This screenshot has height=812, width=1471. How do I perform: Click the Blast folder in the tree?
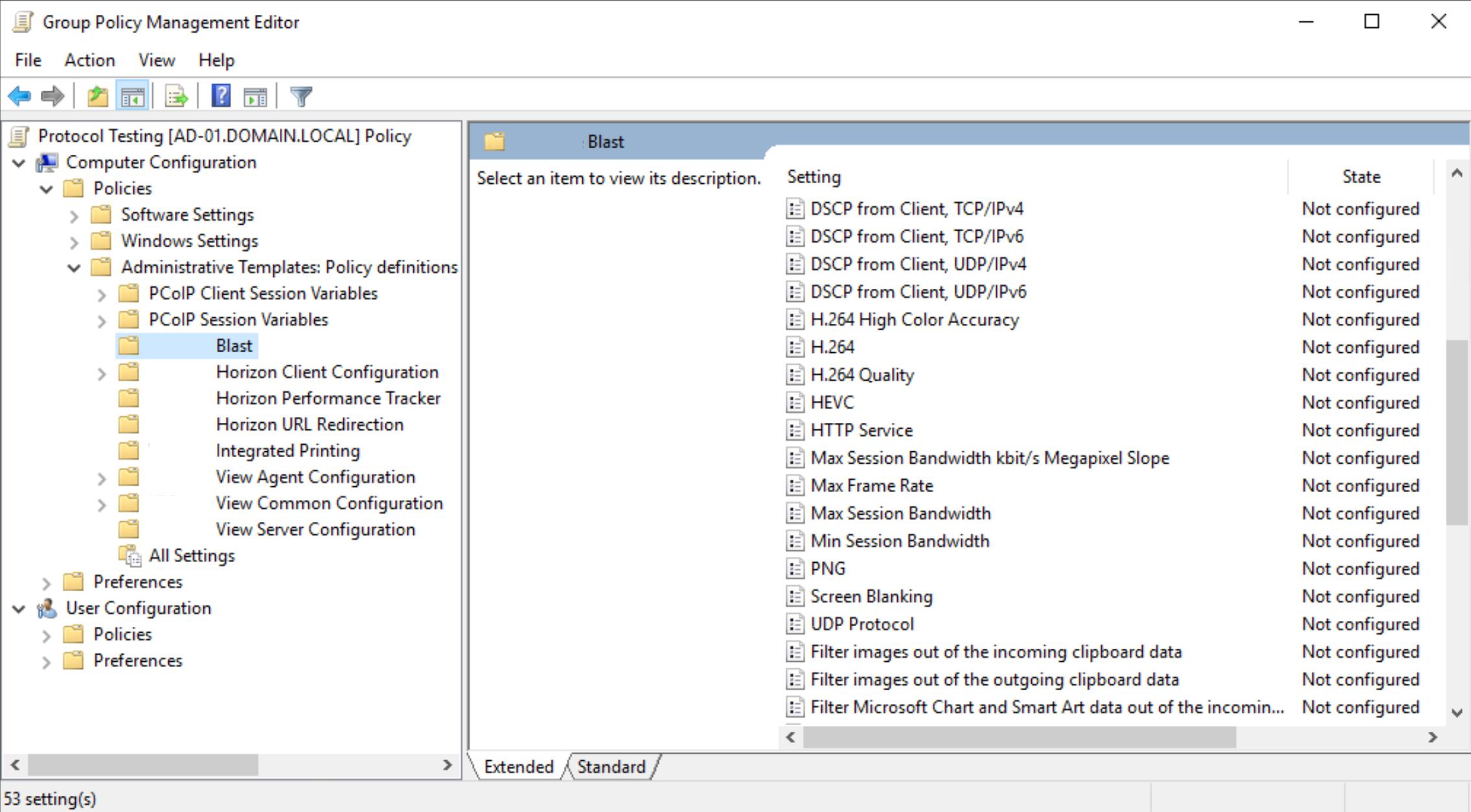coord(234,345)
